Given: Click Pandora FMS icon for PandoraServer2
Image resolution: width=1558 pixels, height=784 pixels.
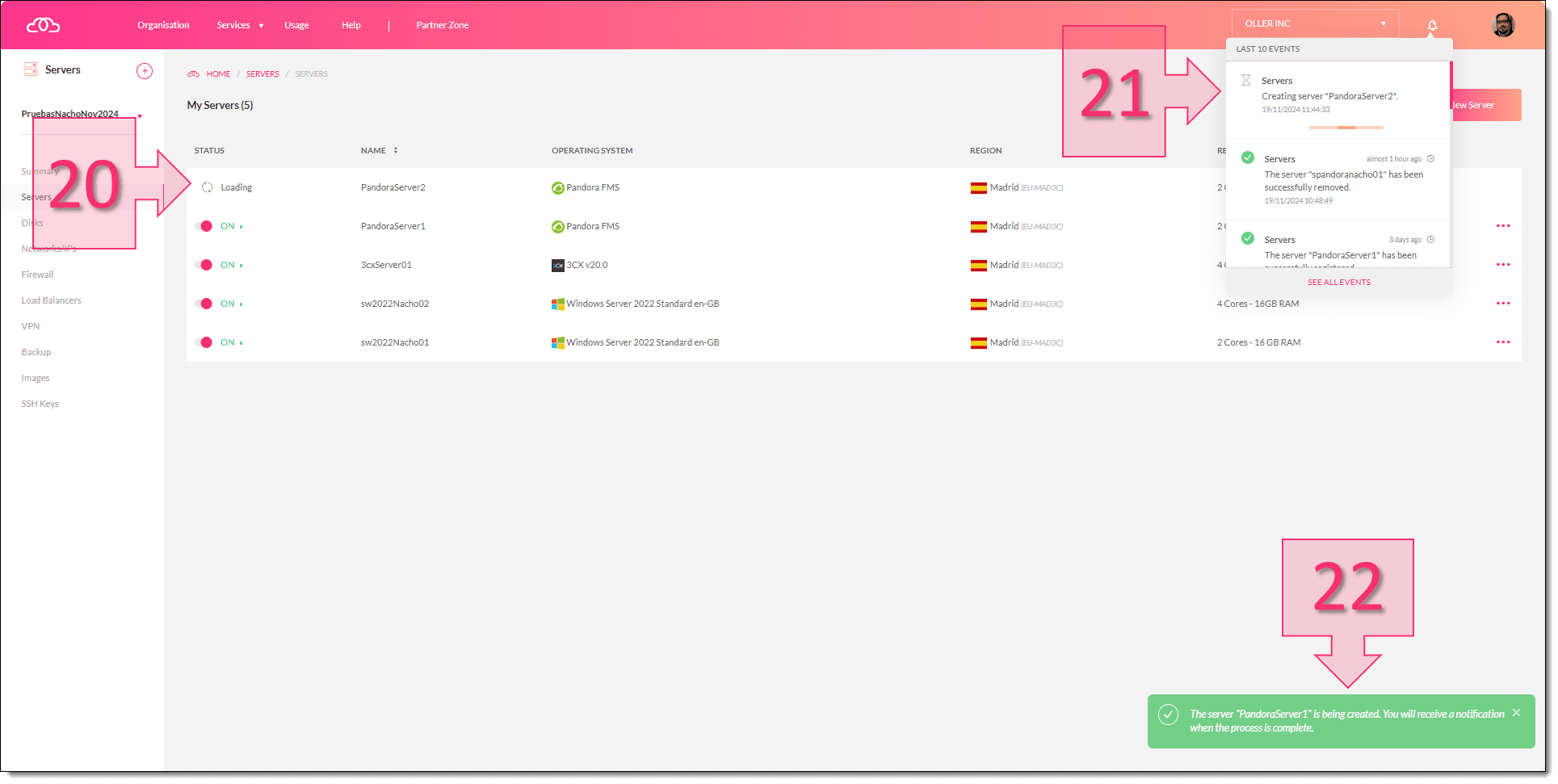Looking at the screenshot, I should click(x=557, y=188).
